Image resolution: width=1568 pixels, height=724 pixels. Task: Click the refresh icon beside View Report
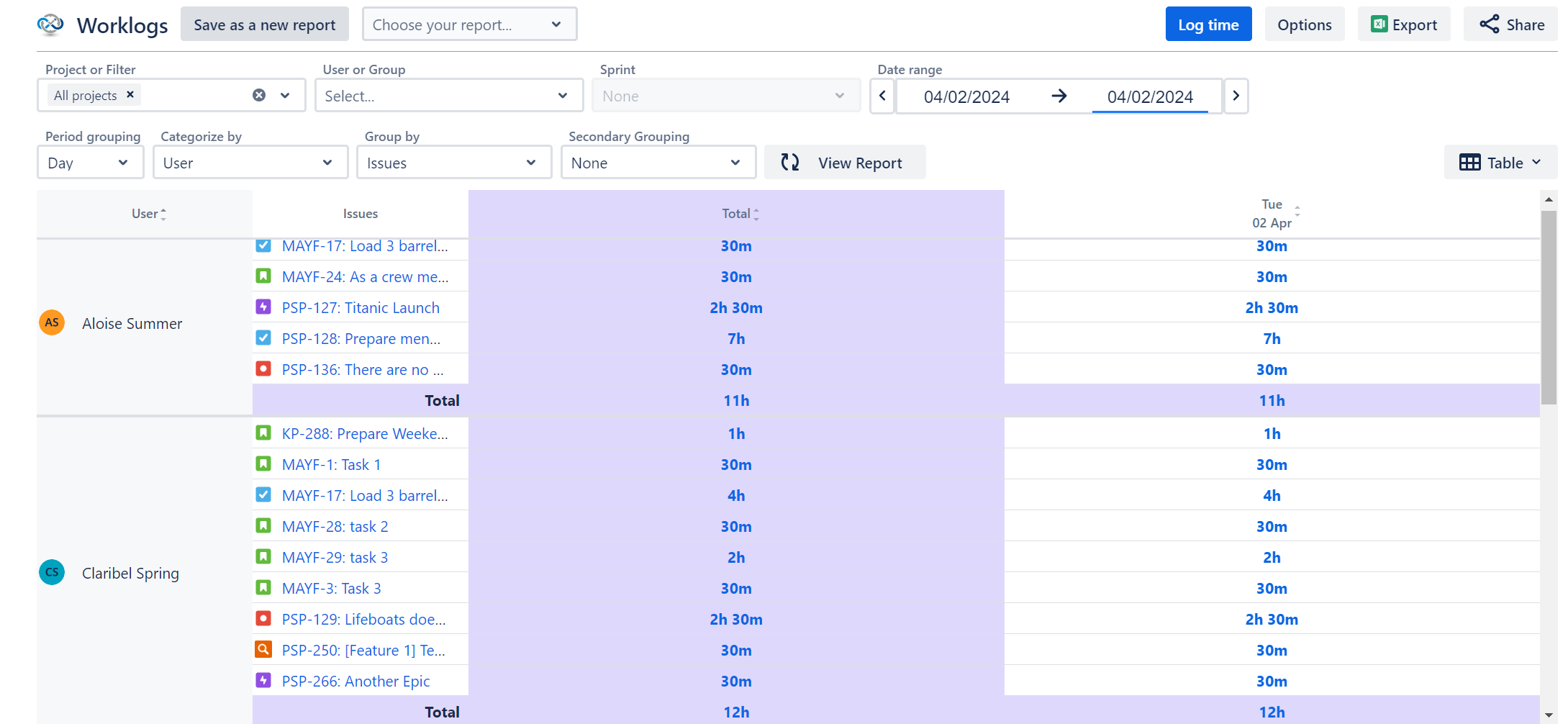click(x=790, y=163)
